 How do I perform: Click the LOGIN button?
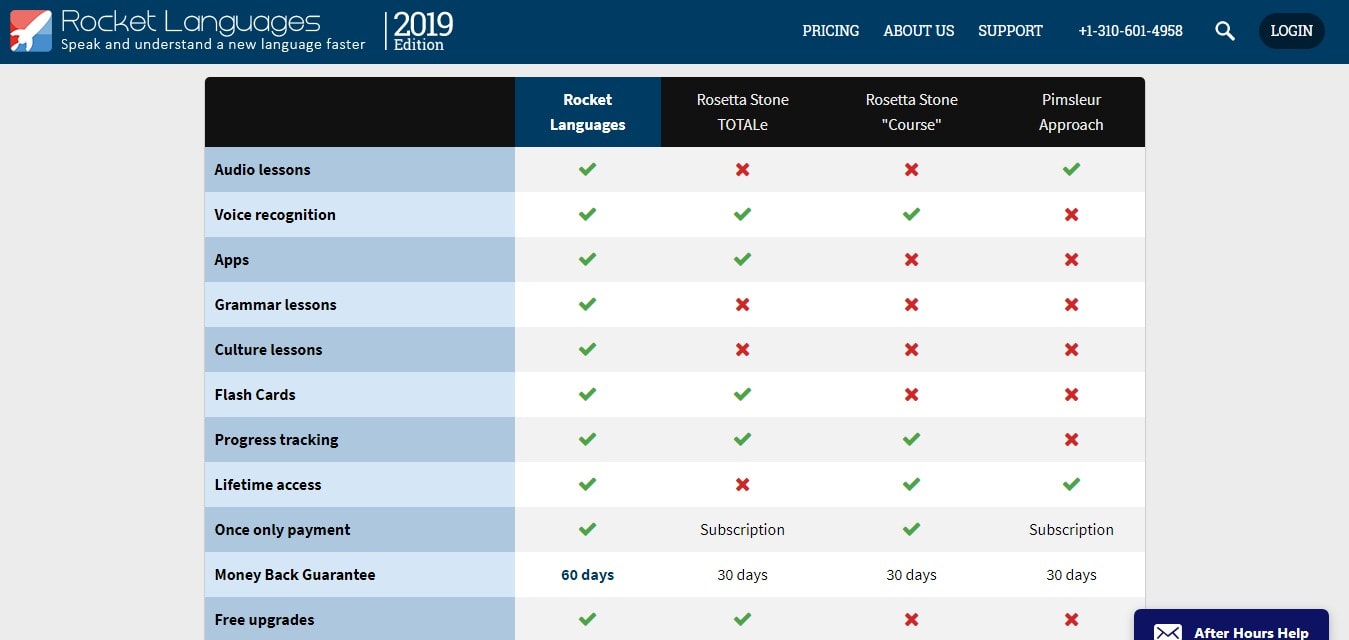pos(1291,31)
